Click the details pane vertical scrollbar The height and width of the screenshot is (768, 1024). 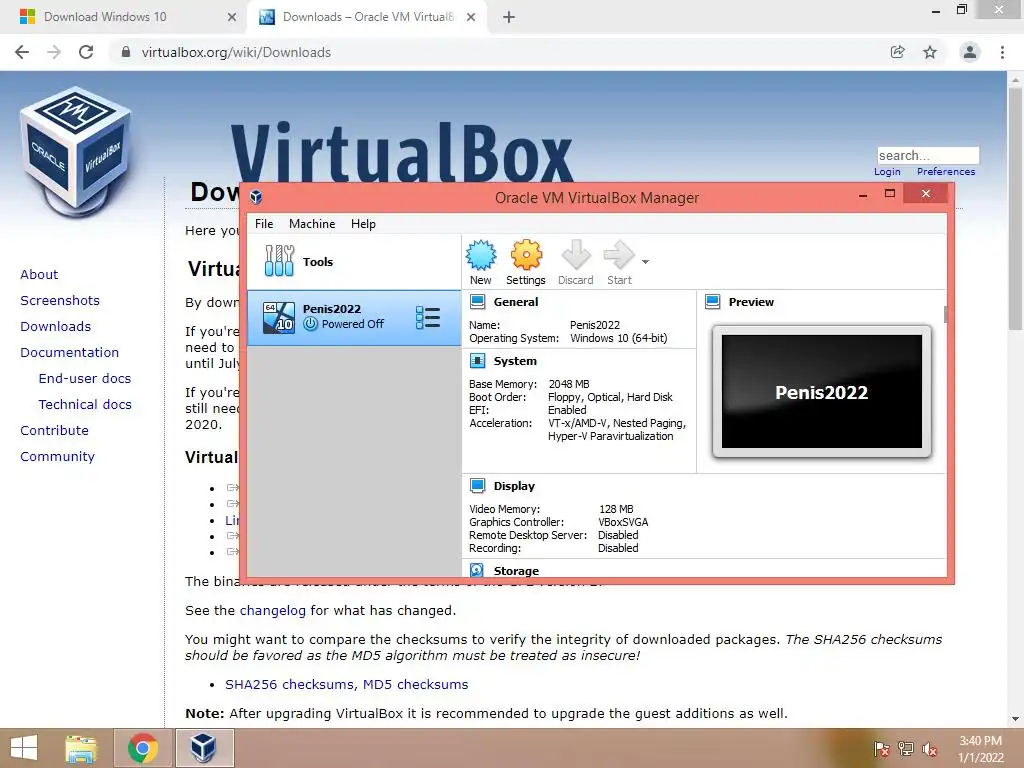click(945, 314)
